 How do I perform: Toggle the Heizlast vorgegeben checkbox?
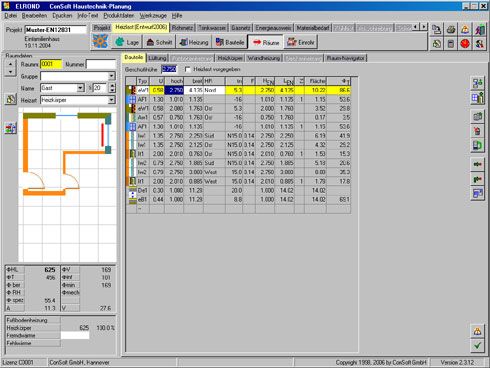[188, 69]
